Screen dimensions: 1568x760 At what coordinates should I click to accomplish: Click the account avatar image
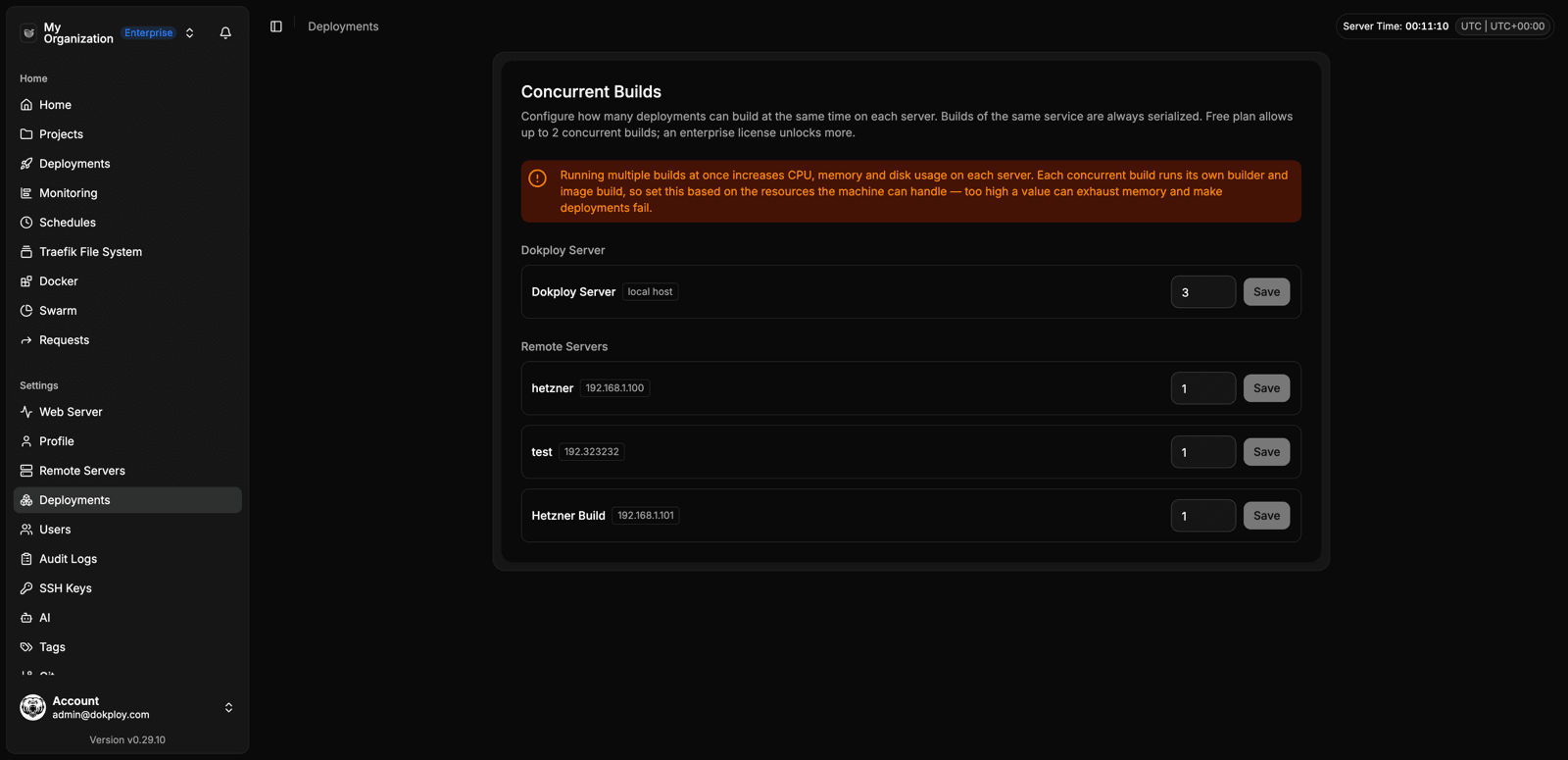[x=33, y=707]
